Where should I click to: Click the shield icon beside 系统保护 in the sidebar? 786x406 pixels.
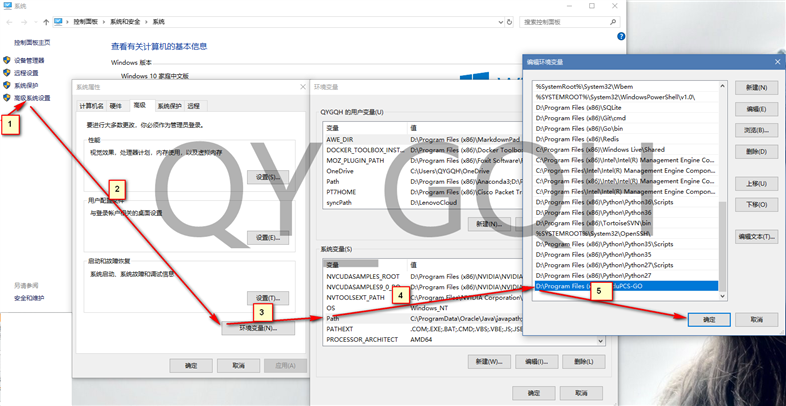pyautogui.click(x=7, y=85)
